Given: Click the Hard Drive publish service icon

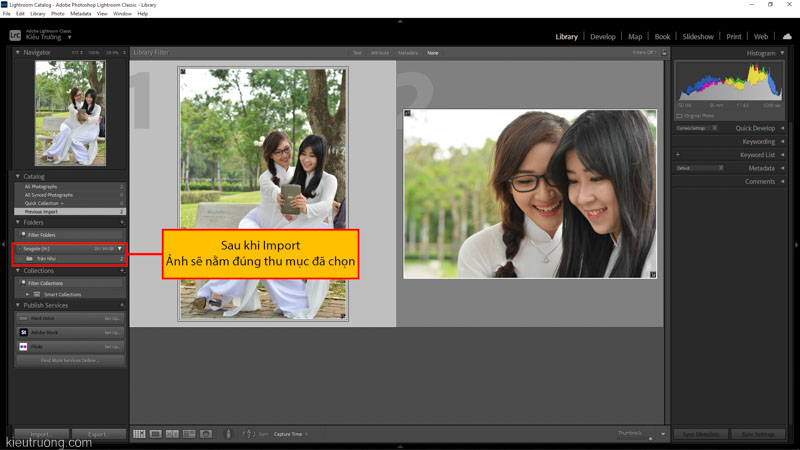Looking at the screenshot, I should pyautogui.click(x=23, y=318).
